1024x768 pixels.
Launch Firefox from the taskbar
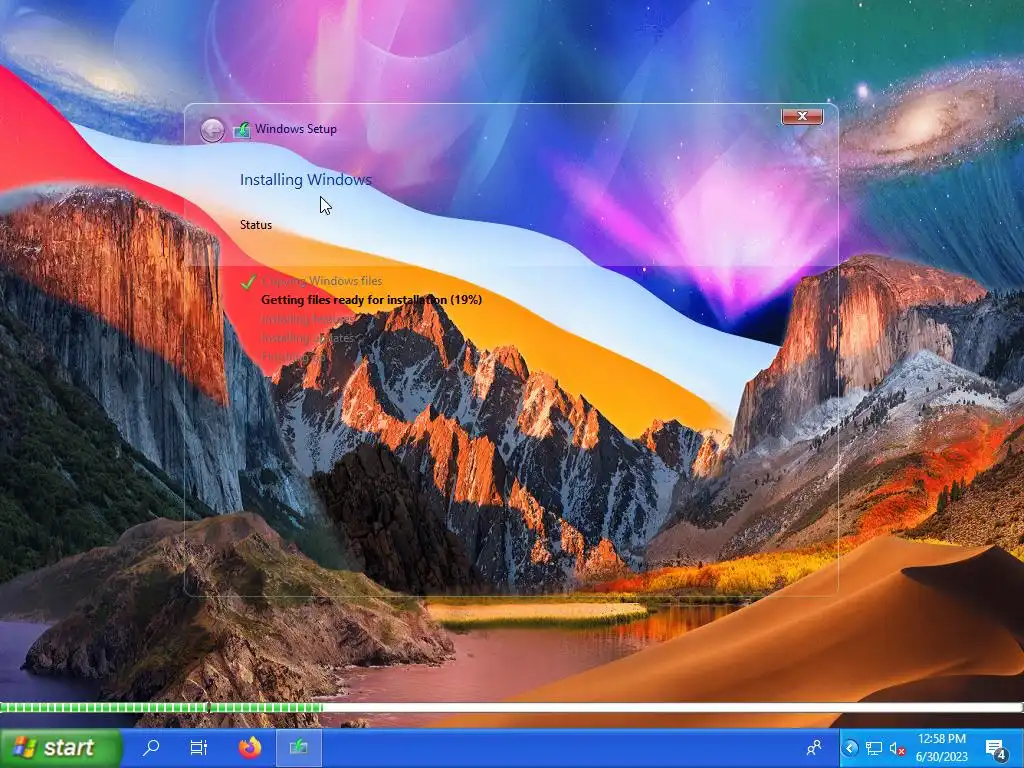tap(249, 747)
